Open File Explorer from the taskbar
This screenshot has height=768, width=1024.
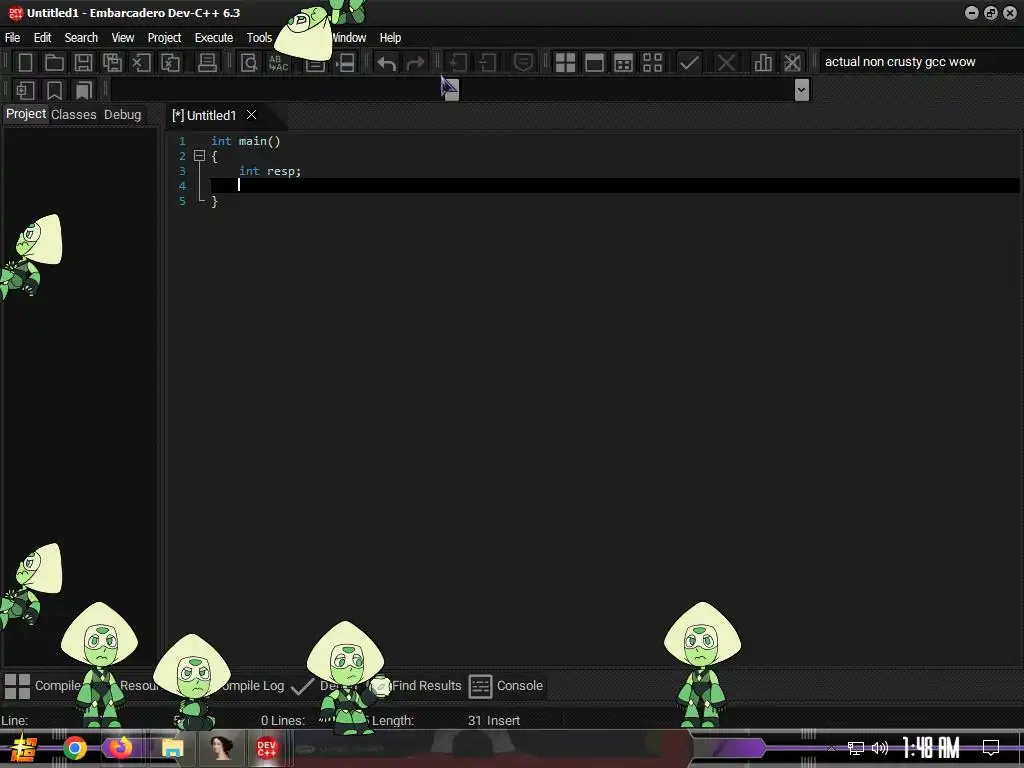[172, 748]
